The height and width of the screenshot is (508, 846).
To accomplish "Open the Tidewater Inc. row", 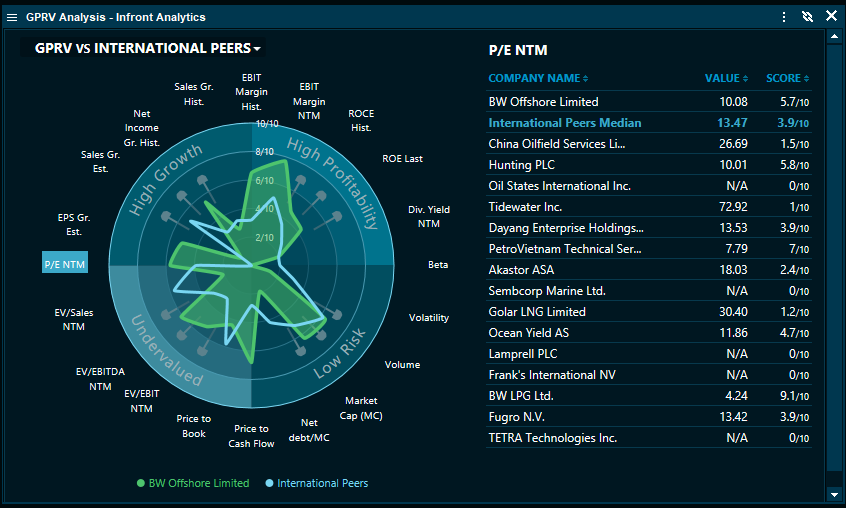I will point(525,207).
